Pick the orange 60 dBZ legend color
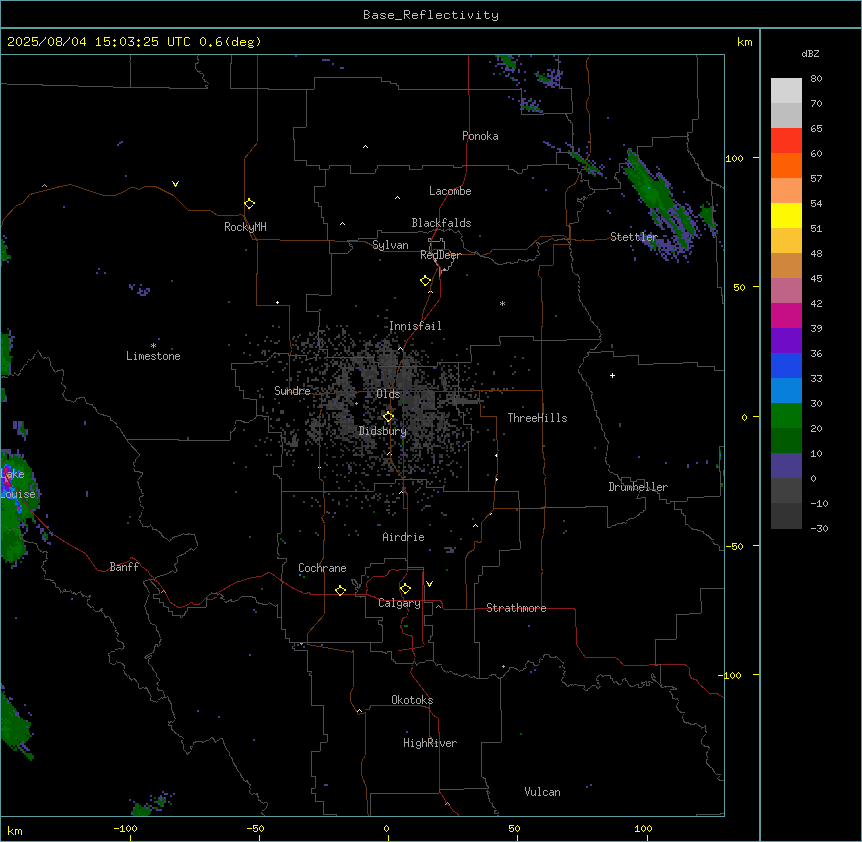This screenshot has width=862, height=842. [786, 165]
